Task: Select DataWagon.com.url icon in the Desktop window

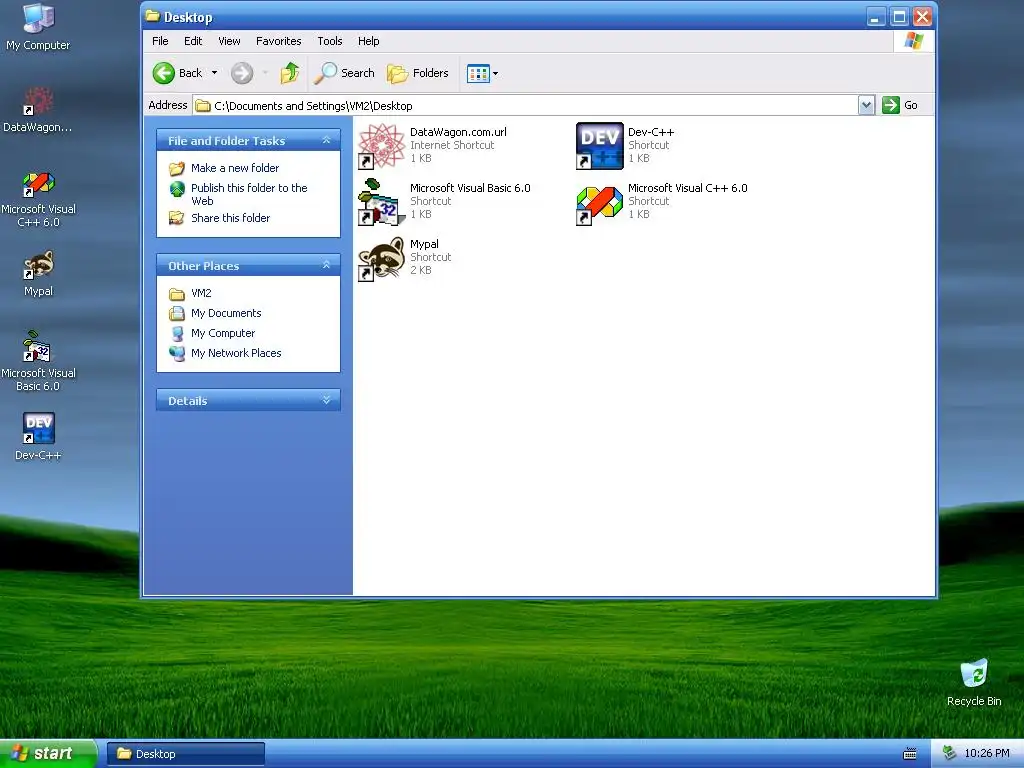Action: [381, 146]
